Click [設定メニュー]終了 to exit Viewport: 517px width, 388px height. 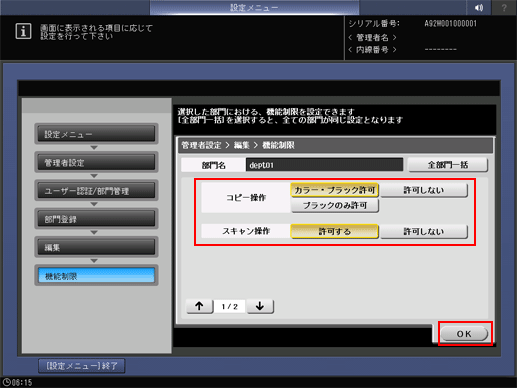82,366
